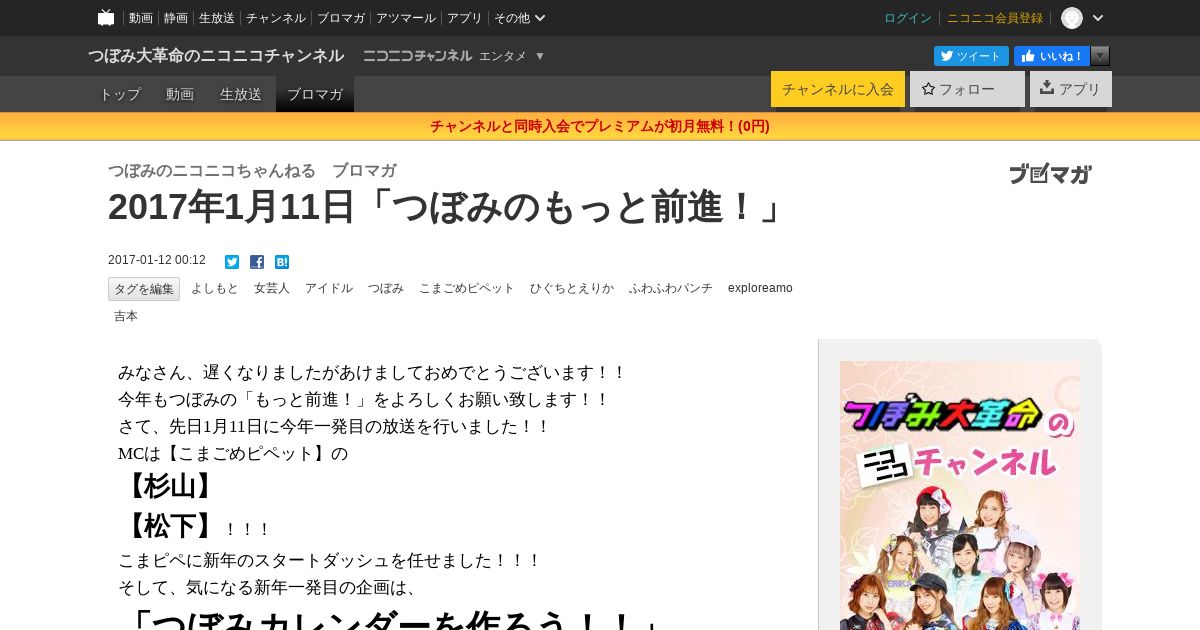Click the ログイン link
This screenshot has width=1200, height=630.
(x=908, y=18)
